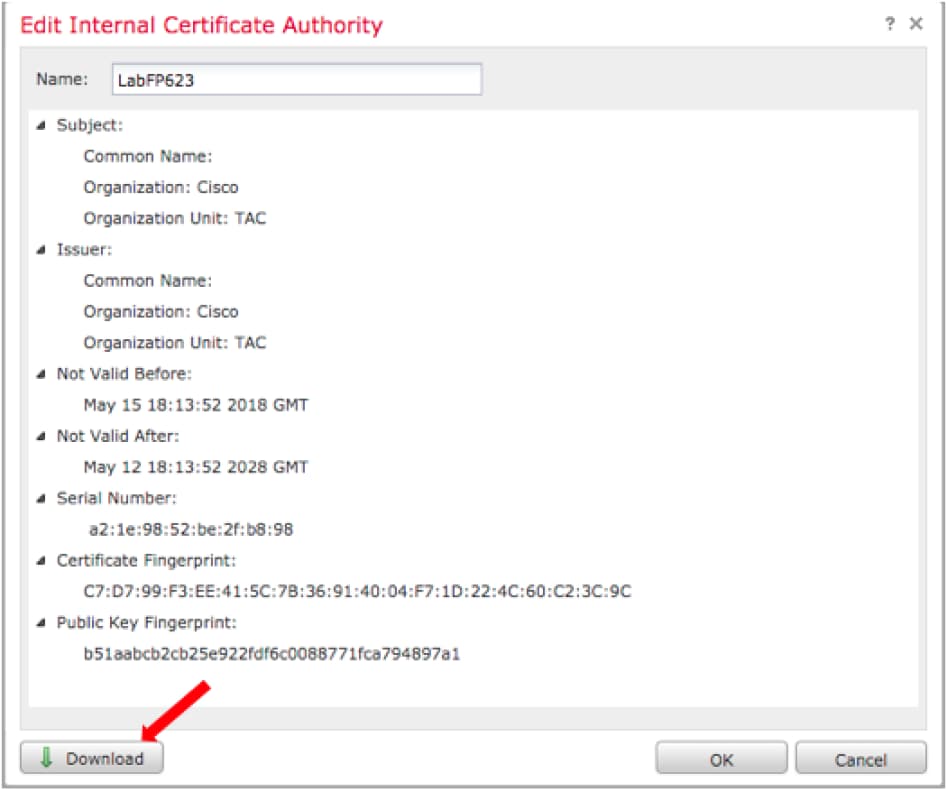Collapse the Serial Number section

[x=41, y=499]
